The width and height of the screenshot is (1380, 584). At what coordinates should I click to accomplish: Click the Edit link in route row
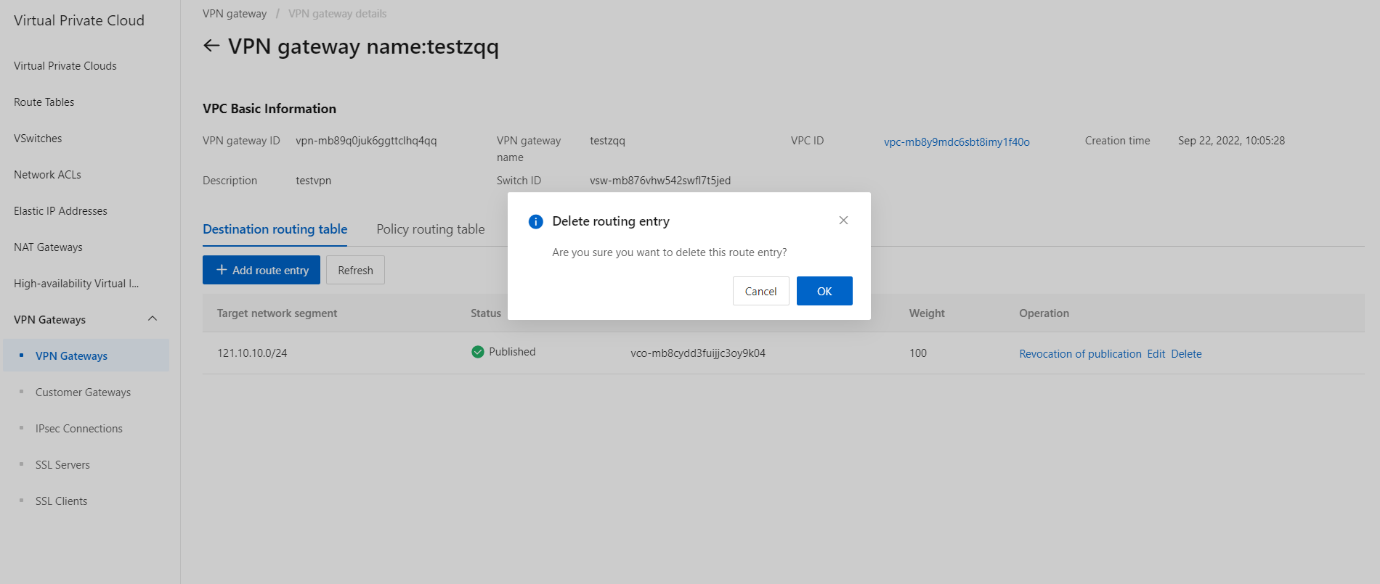click(1156, 354)
